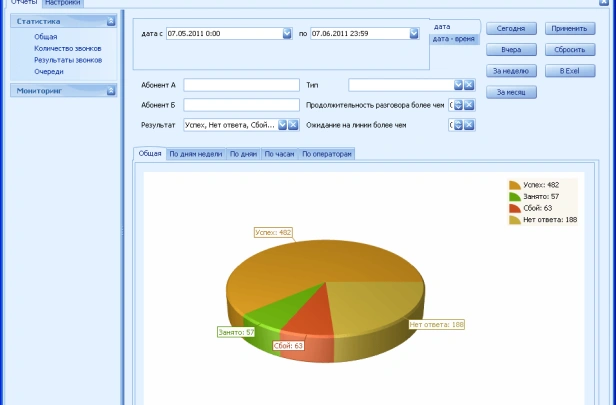Open the Результат dropdown arrow

pos(283,125)
